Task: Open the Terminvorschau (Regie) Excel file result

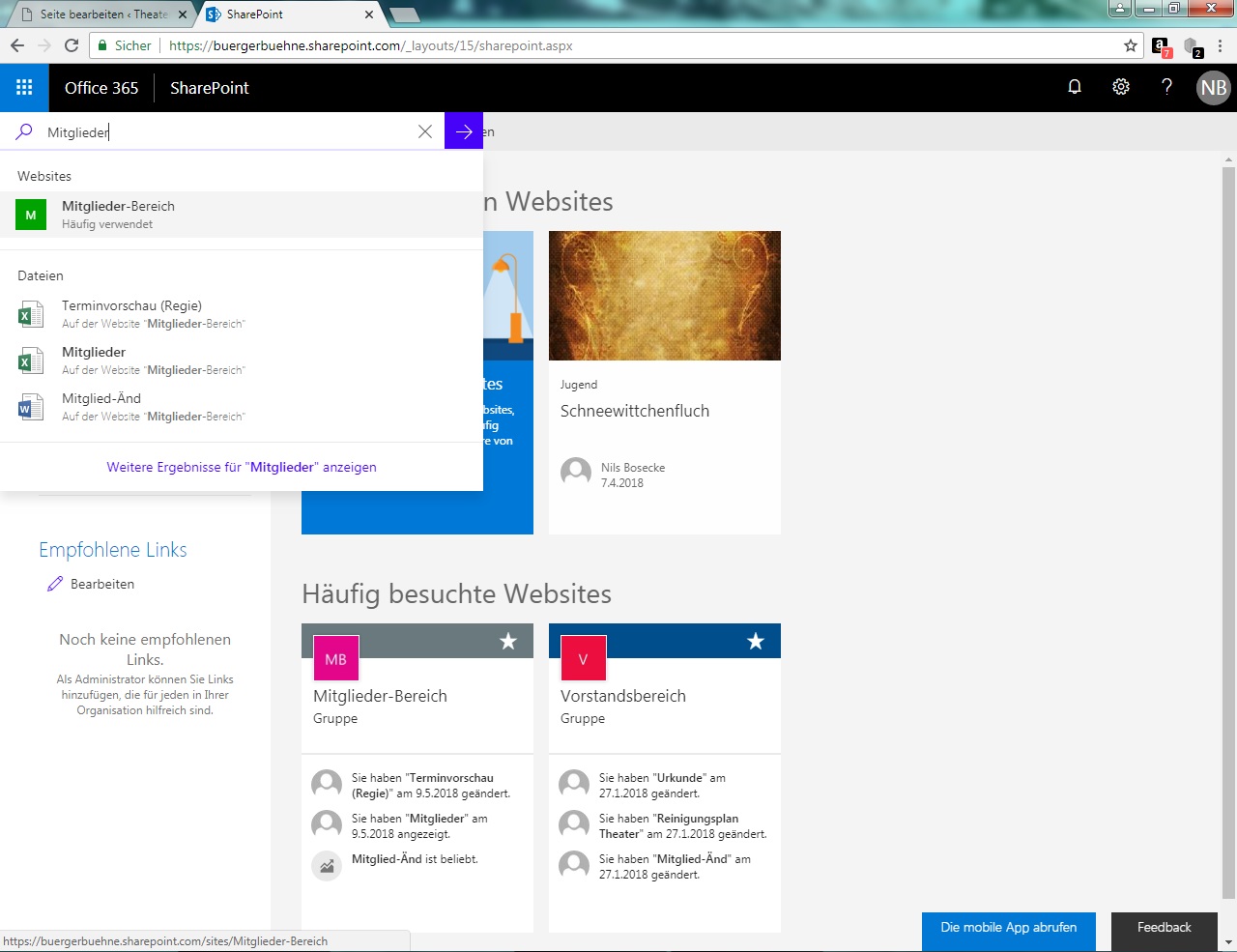Action: pyautogui.click(x=131, y=313)
